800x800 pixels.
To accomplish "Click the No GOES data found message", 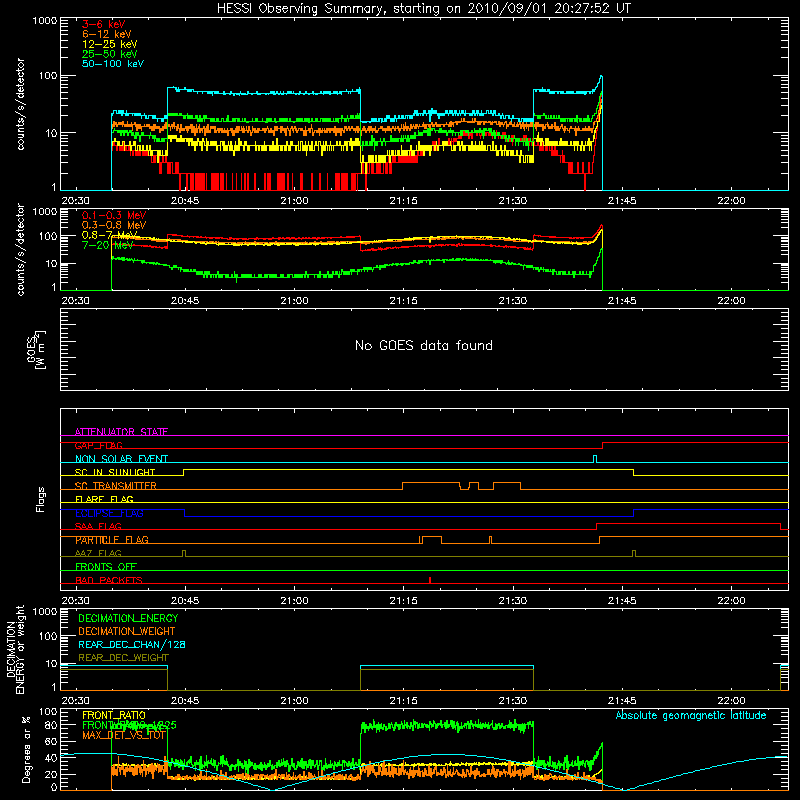I will (x=423, y=345).
